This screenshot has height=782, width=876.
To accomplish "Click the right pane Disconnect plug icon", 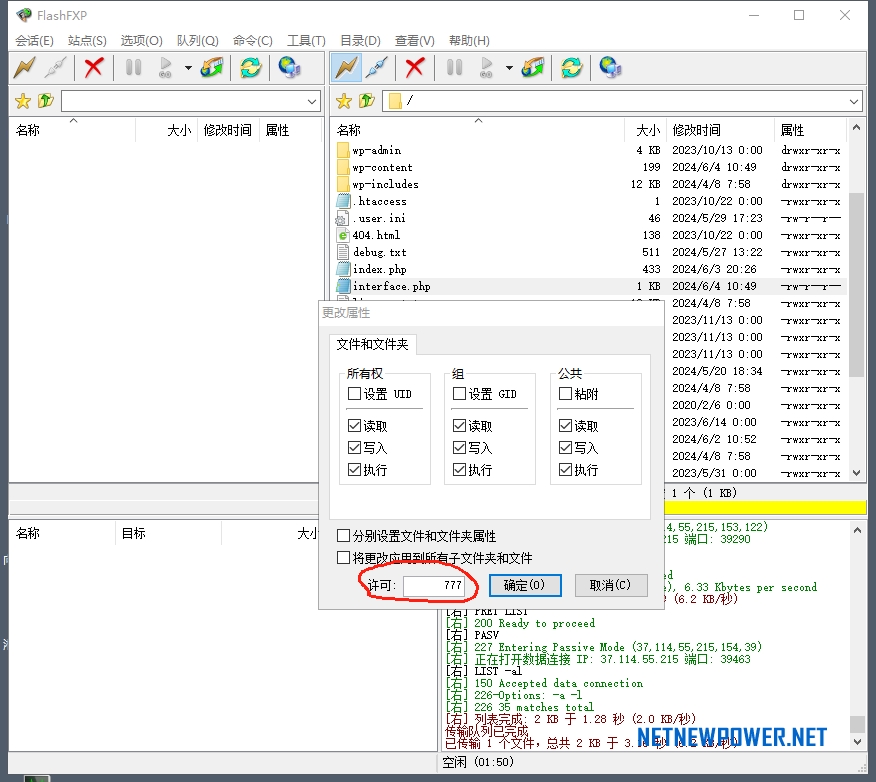I will 378,68.
